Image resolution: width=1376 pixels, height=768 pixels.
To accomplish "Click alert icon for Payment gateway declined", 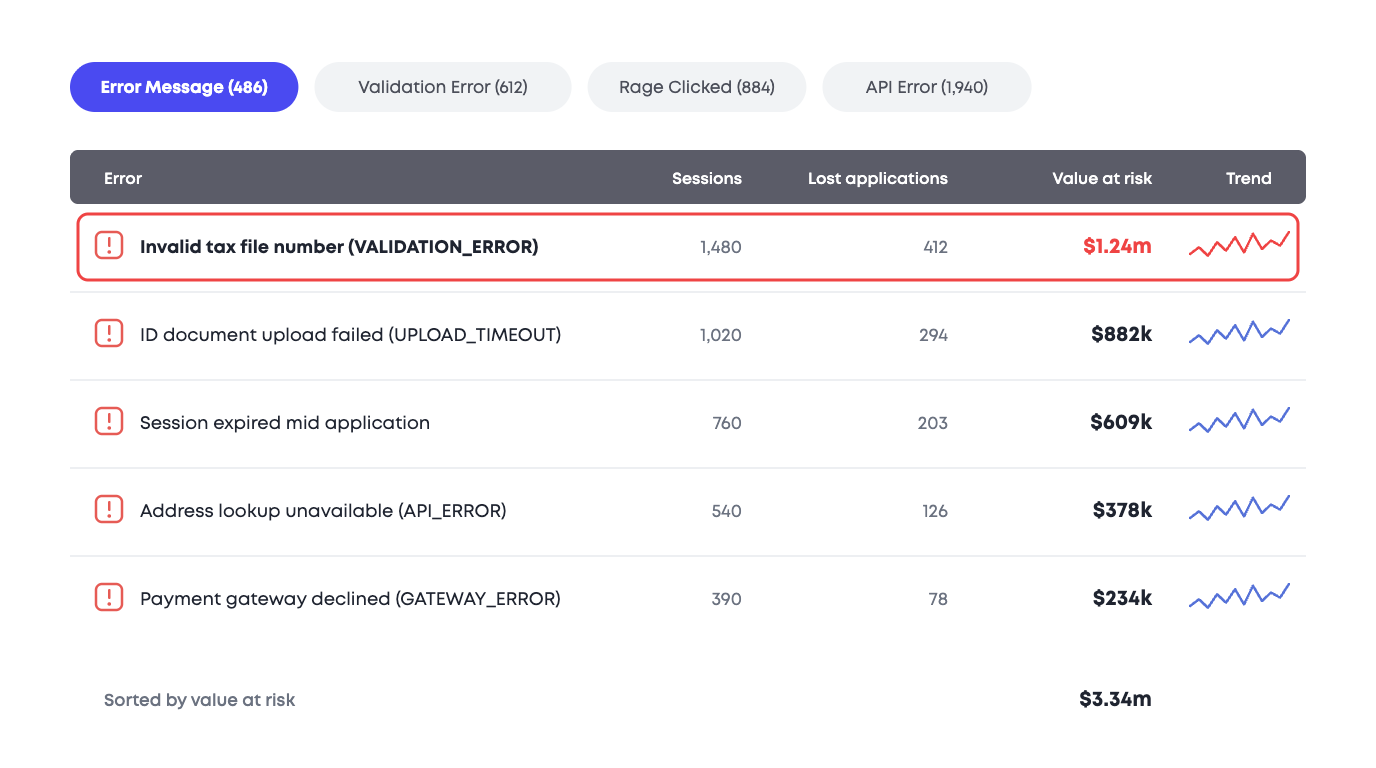I will pos(109,598).
